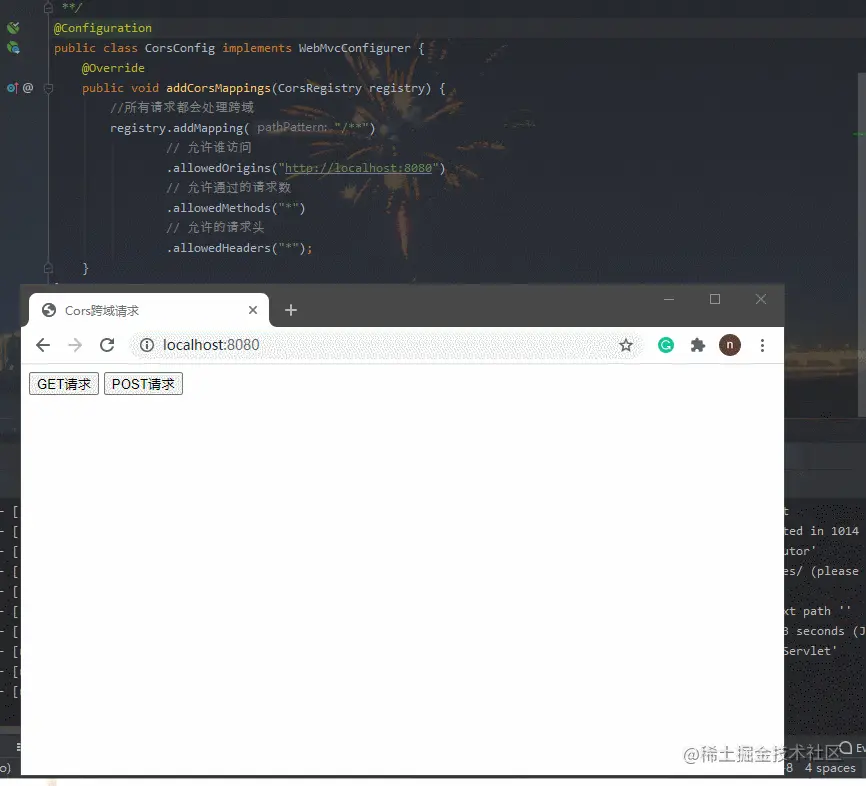Image resolution: width=866 pixels, height=786 pixels.
Task: Open the http://localhost:8080 link in code
Action: point(358,168)
